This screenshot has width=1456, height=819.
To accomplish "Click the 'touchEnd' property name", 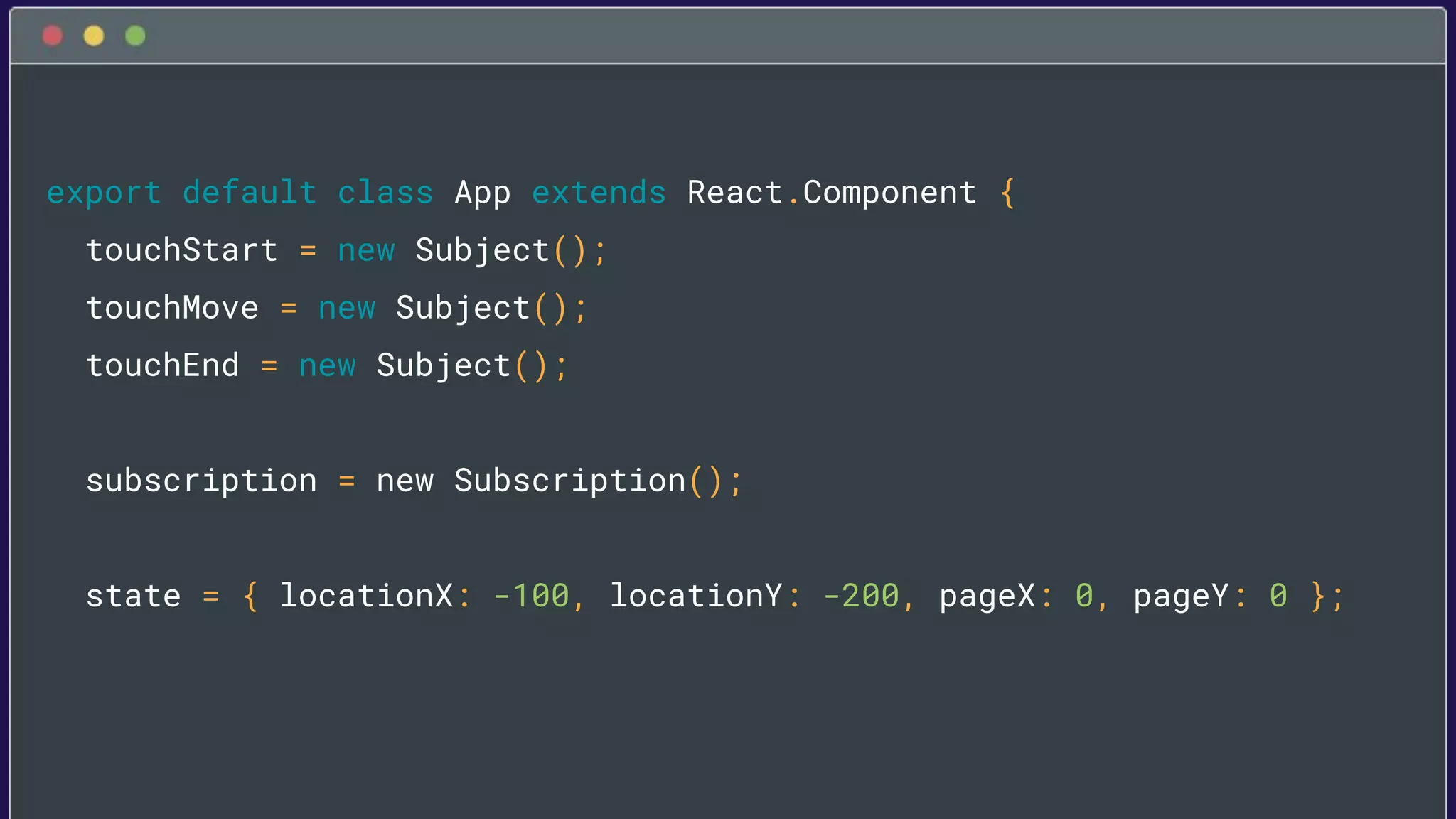I will [163, 365].
